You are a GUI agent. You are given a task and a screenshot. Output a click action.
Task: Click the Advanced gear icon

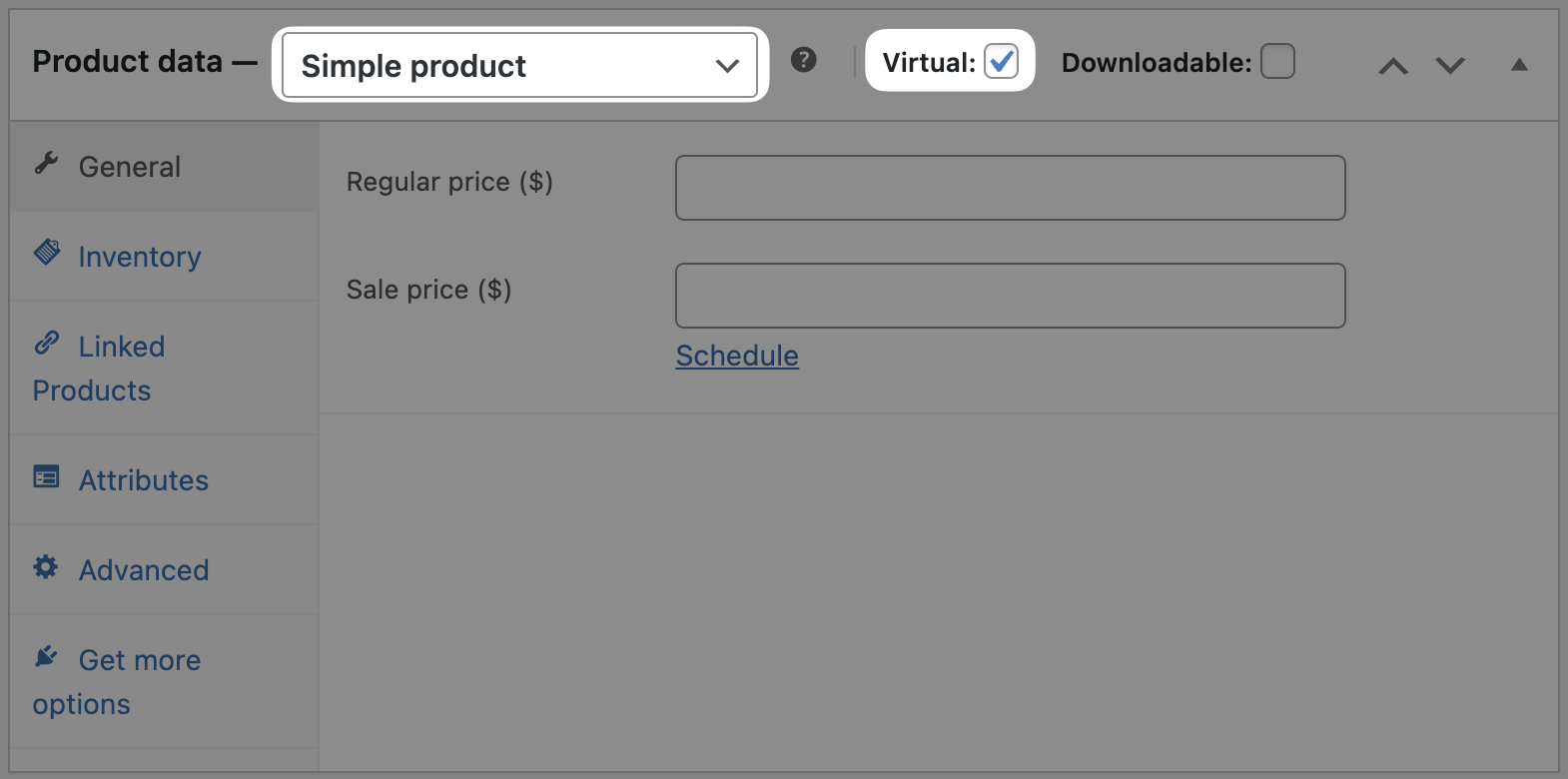46,567
